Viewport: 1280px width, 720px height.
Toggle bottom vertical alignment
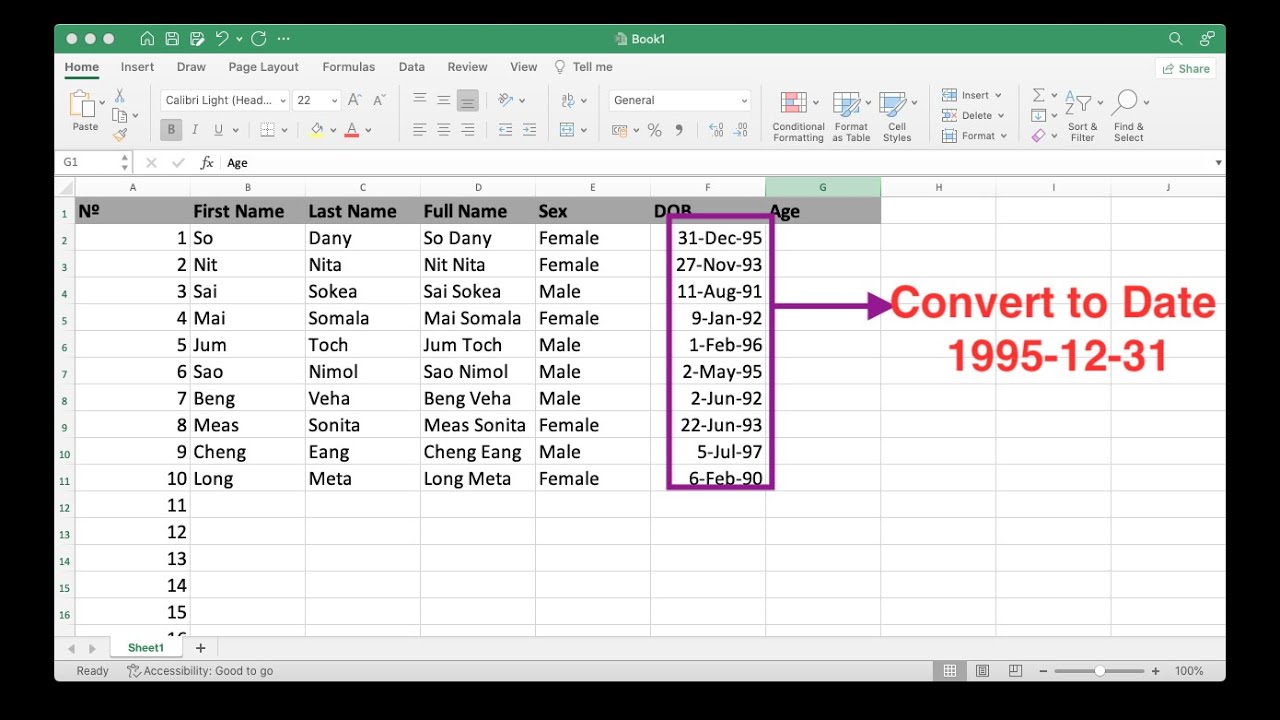[x=467, y=100]
